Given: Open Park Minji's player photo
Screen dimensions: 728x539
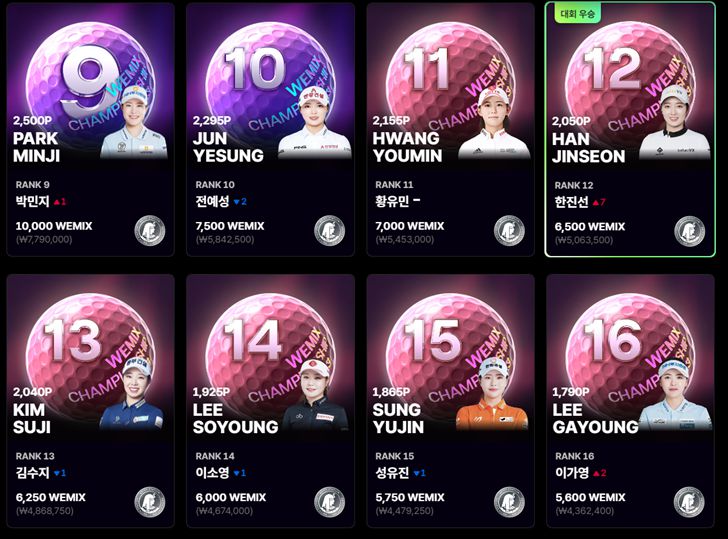Looking at the screenshot, I should point(134,123).
